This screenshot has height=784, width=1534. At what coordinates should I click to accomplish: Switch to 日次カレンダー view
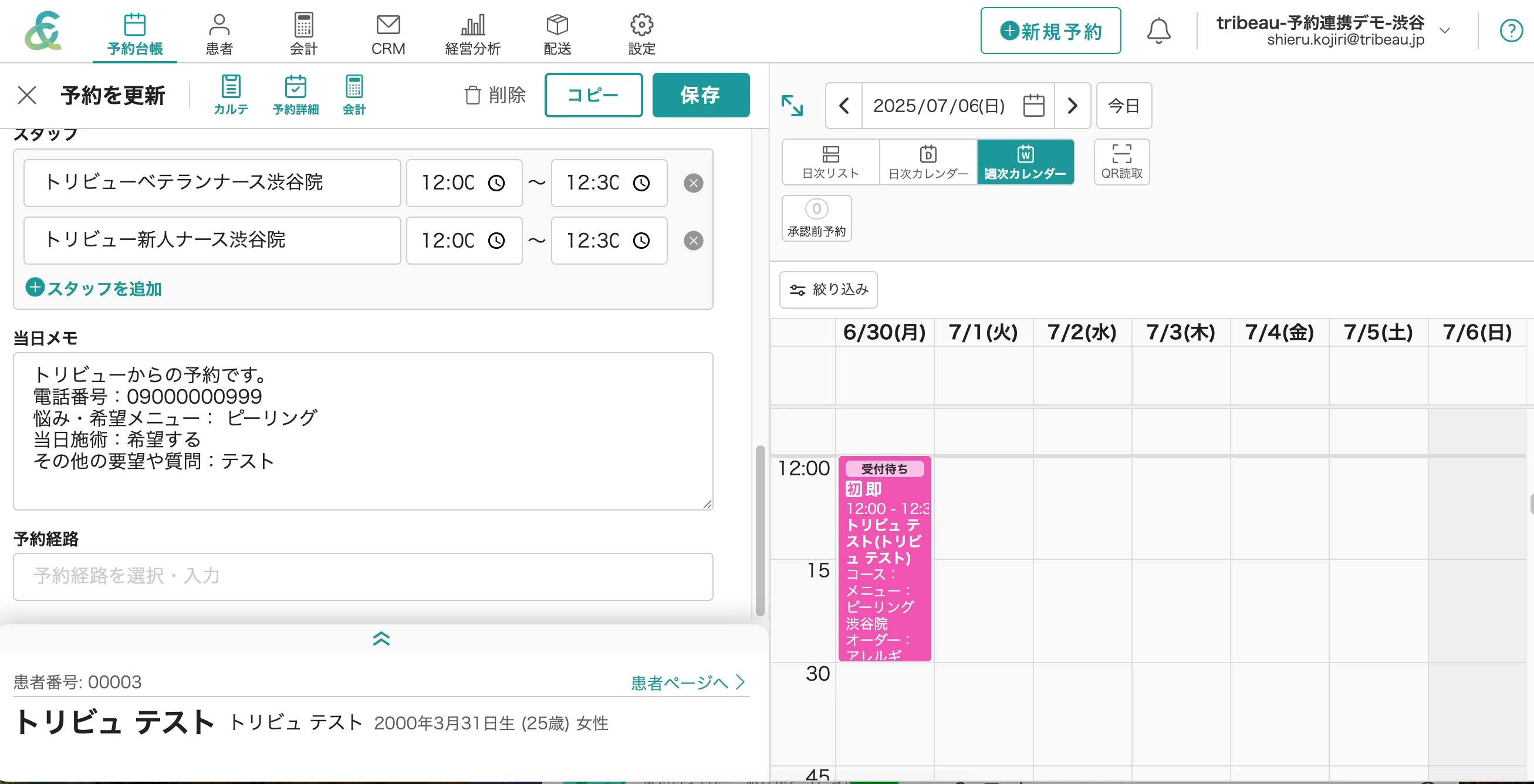pos(928,161)
